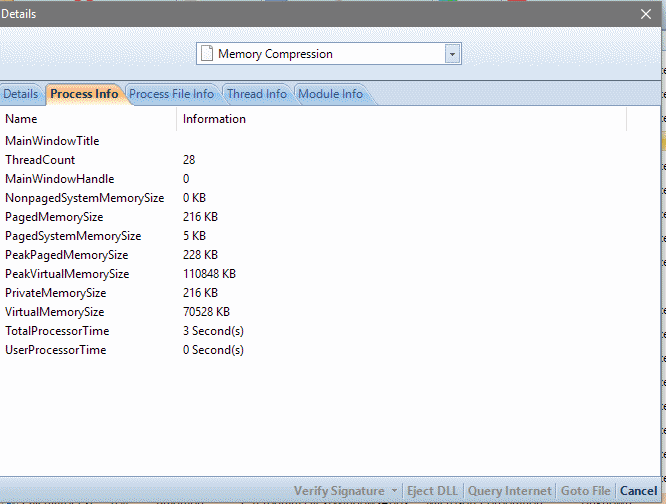Go to the Thread Info tab
The image size is (666, 504).
(x=256, y=94)
